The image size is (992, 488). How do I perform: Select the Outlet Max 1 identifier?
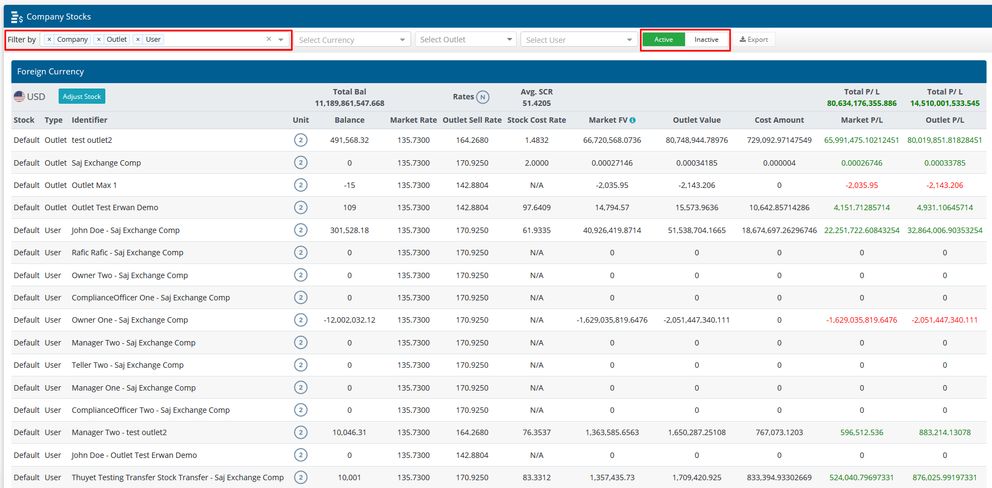[94, 185]
